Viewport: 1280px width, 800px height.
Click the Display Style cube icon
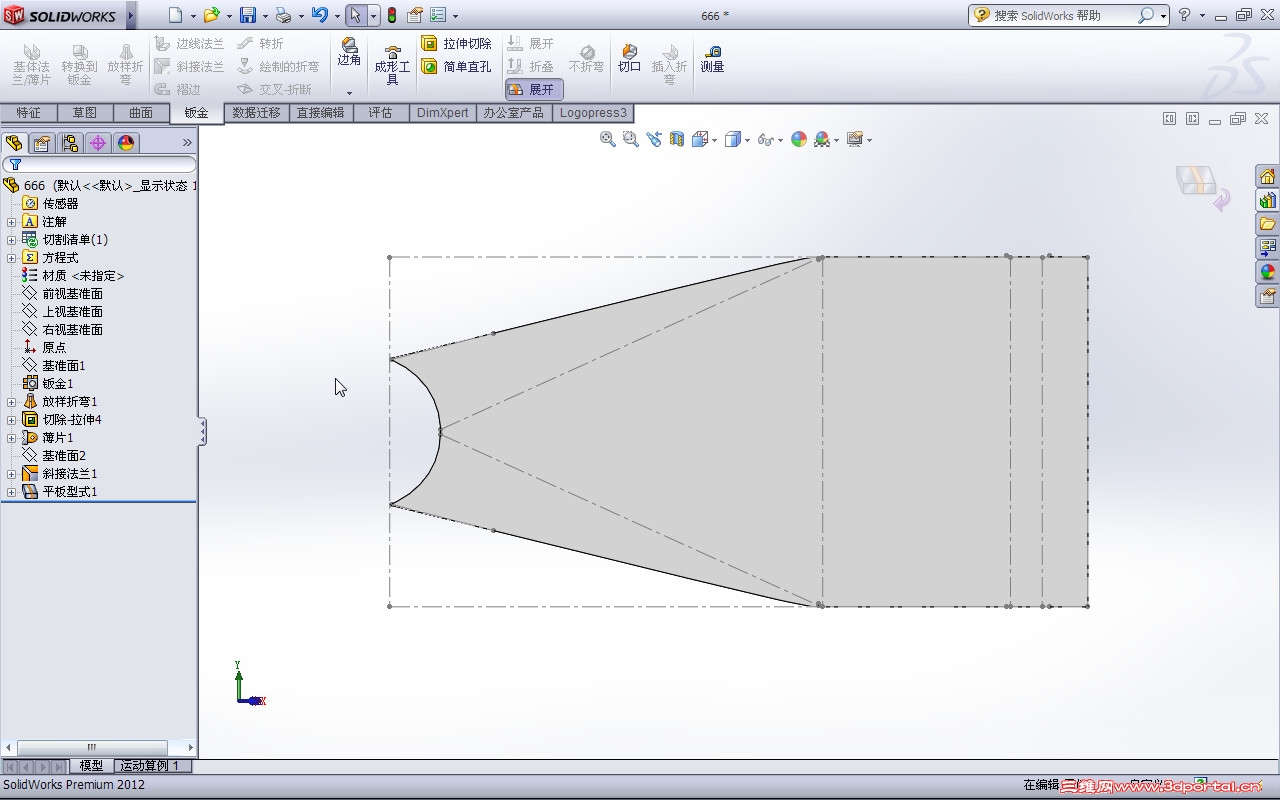pyautogui.click(x=732, y=139)
